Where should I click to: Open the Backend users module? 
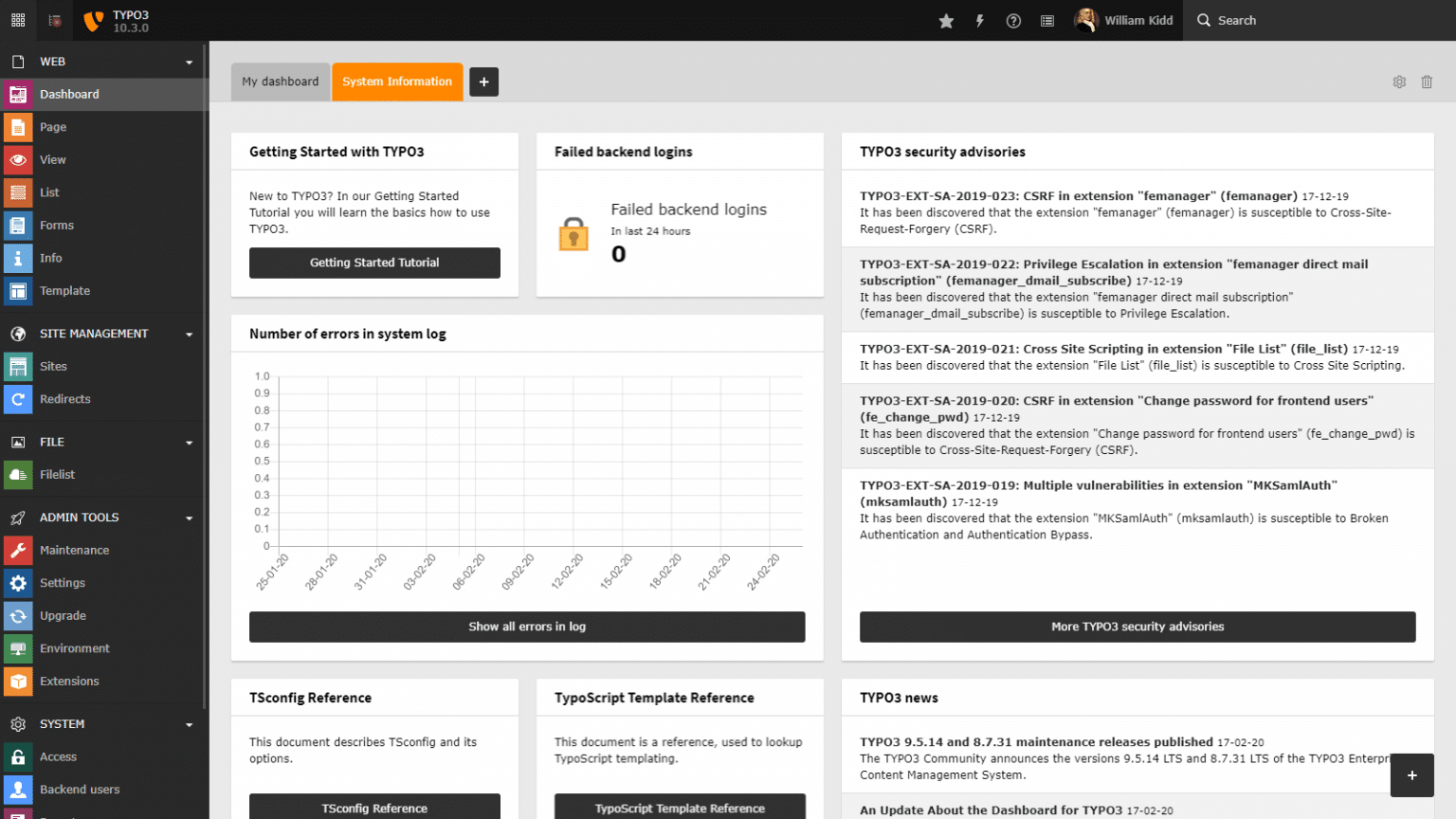pos(80,789)
